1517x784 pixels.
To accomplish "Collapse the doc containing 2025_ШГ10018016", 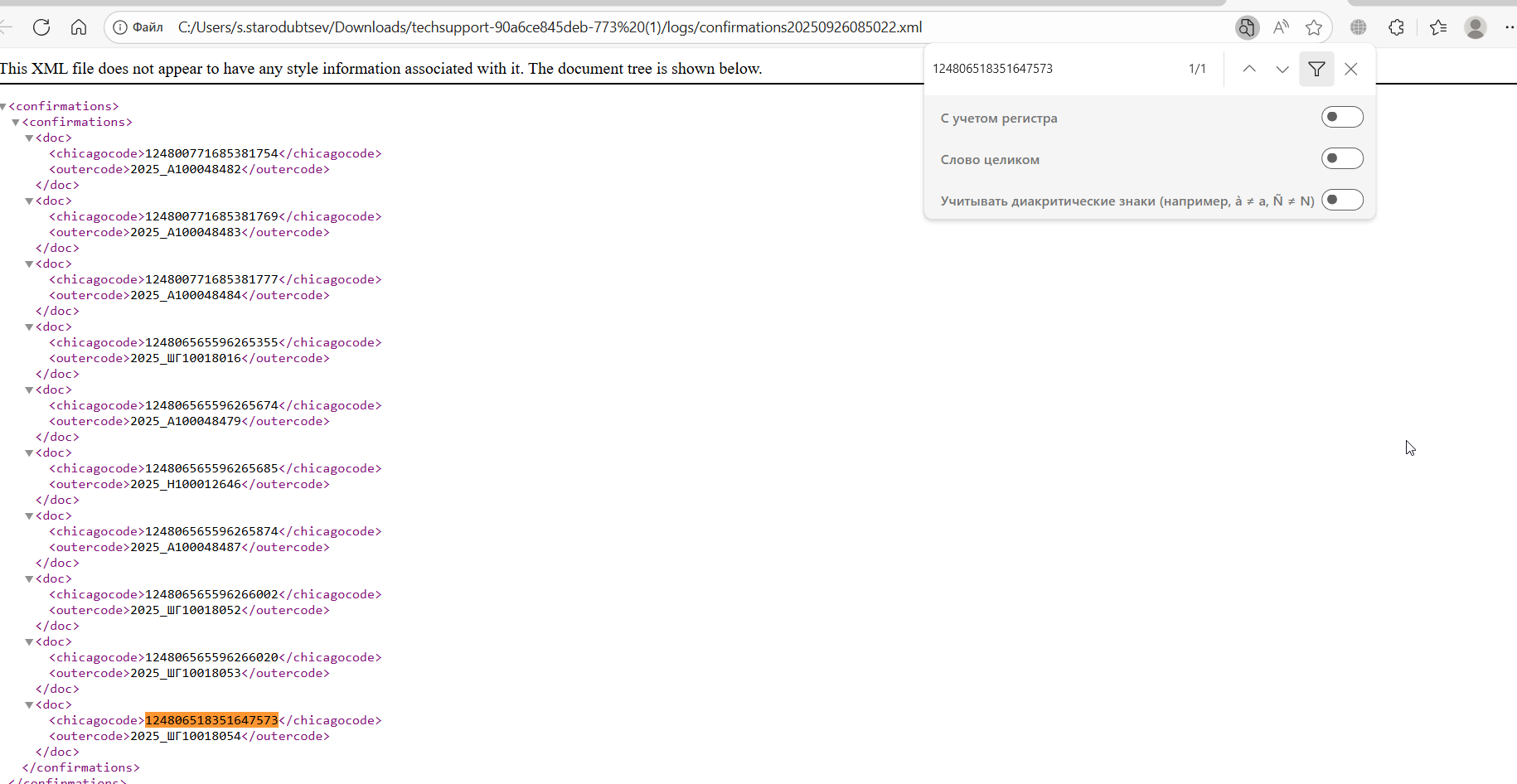I will (29, 327).
